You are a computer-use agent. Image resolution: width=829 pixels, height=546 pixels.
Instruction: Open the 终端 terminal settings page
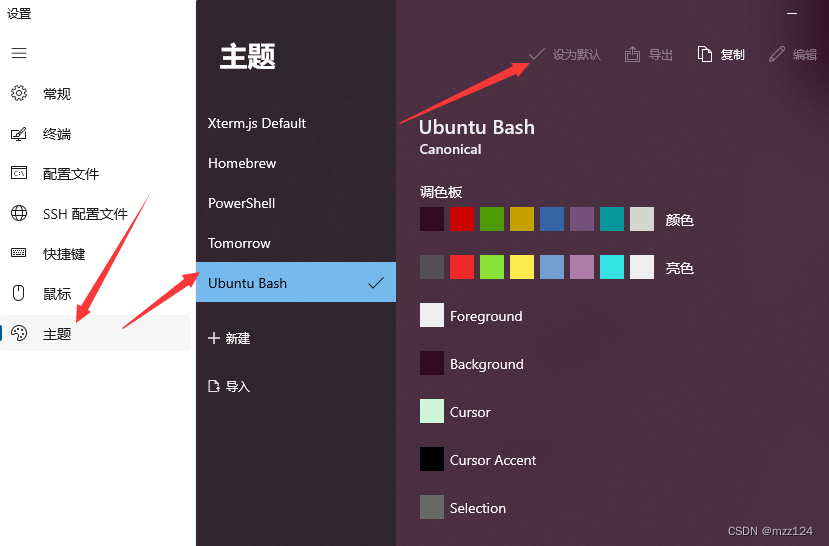coord(56,134)
